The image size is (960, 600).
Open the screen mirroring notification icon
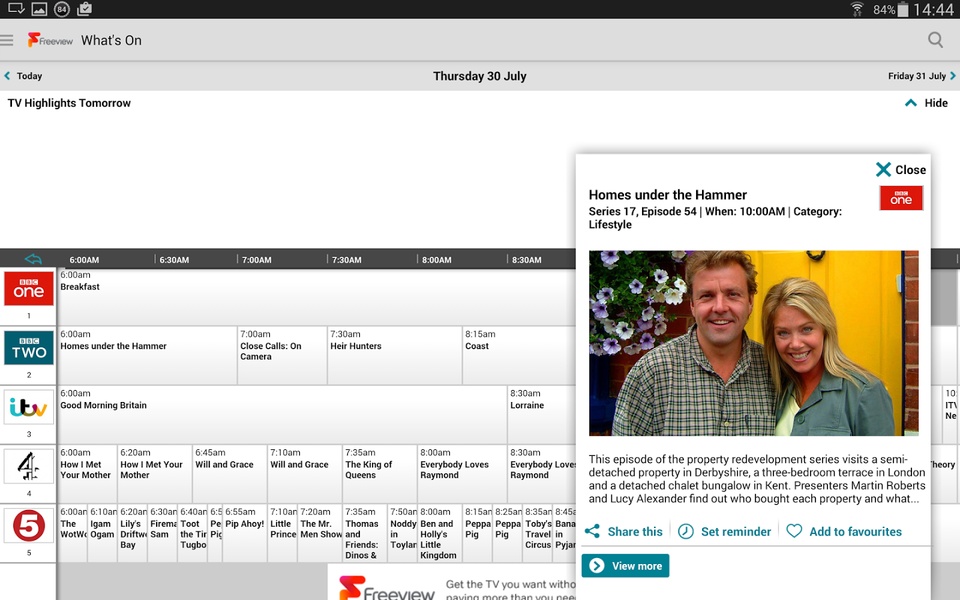[16, 9]
